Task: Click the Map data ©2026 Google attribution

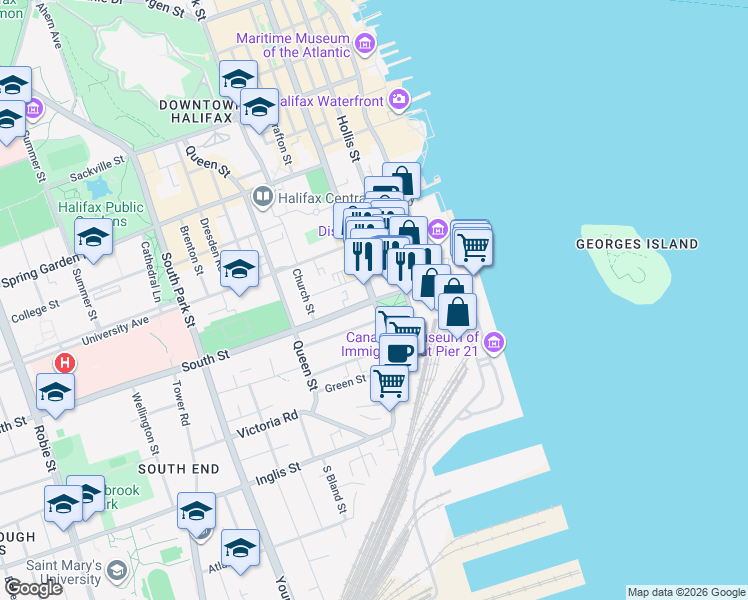Action: (x=687, y=592)
